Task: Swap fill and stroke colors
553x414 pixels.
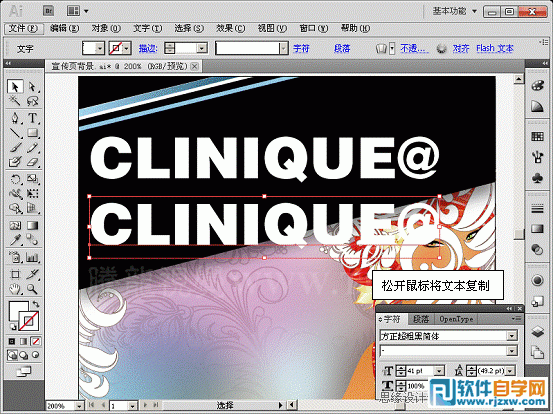Action: 36,304
